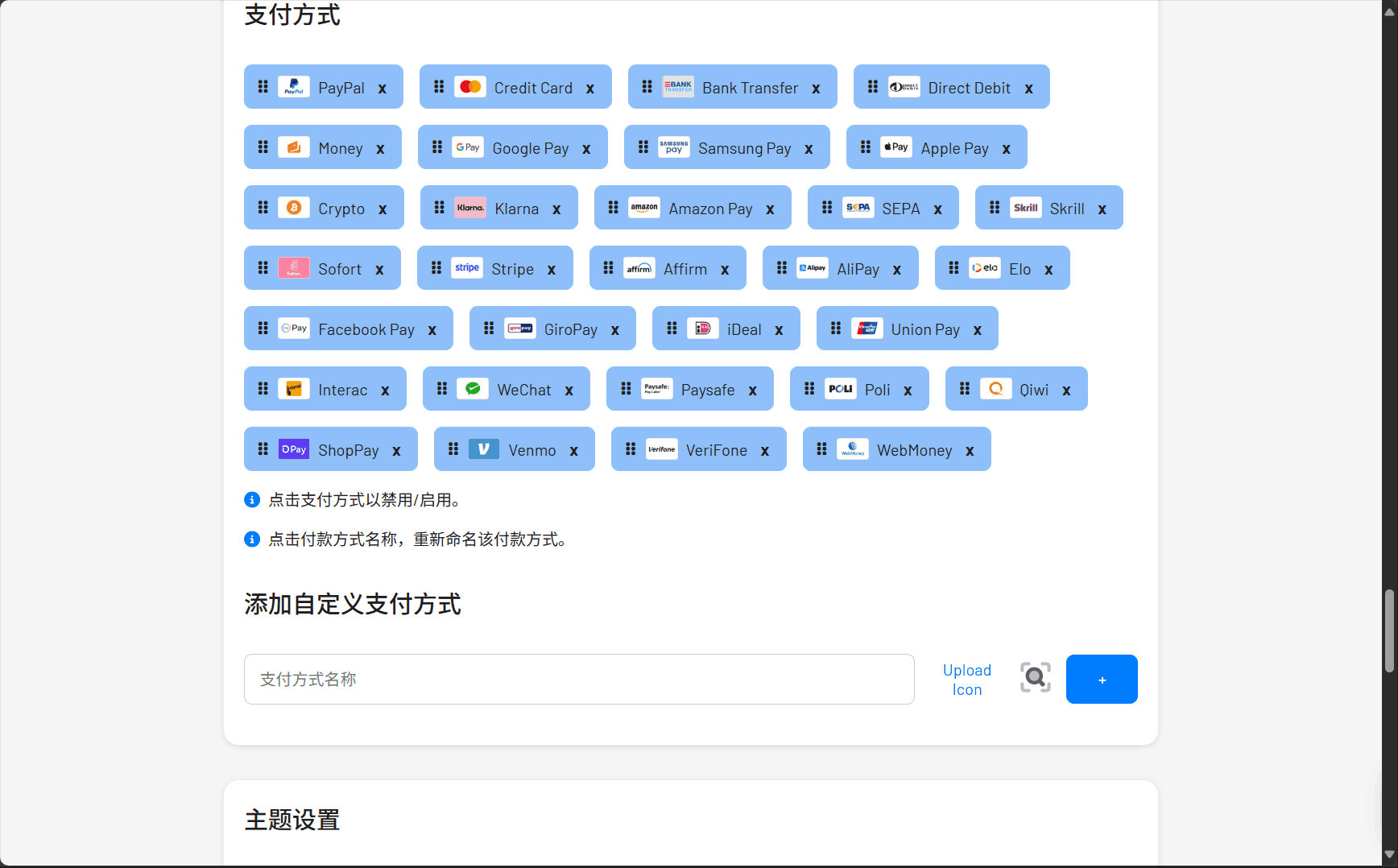Click the Mastercard Credit Card icon
Viewport: 1398px width, 868px height.
pyautogui.click(x=470, y=87)
